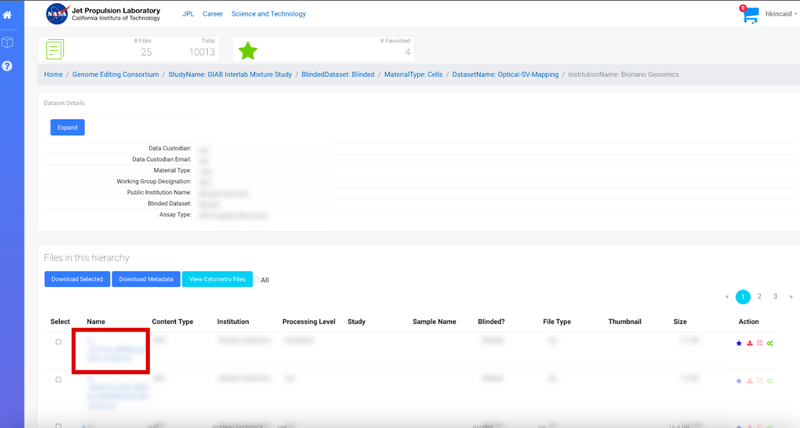Tick the second file's select checkbox
Screen dimensions: 800x428
point(58,380)
